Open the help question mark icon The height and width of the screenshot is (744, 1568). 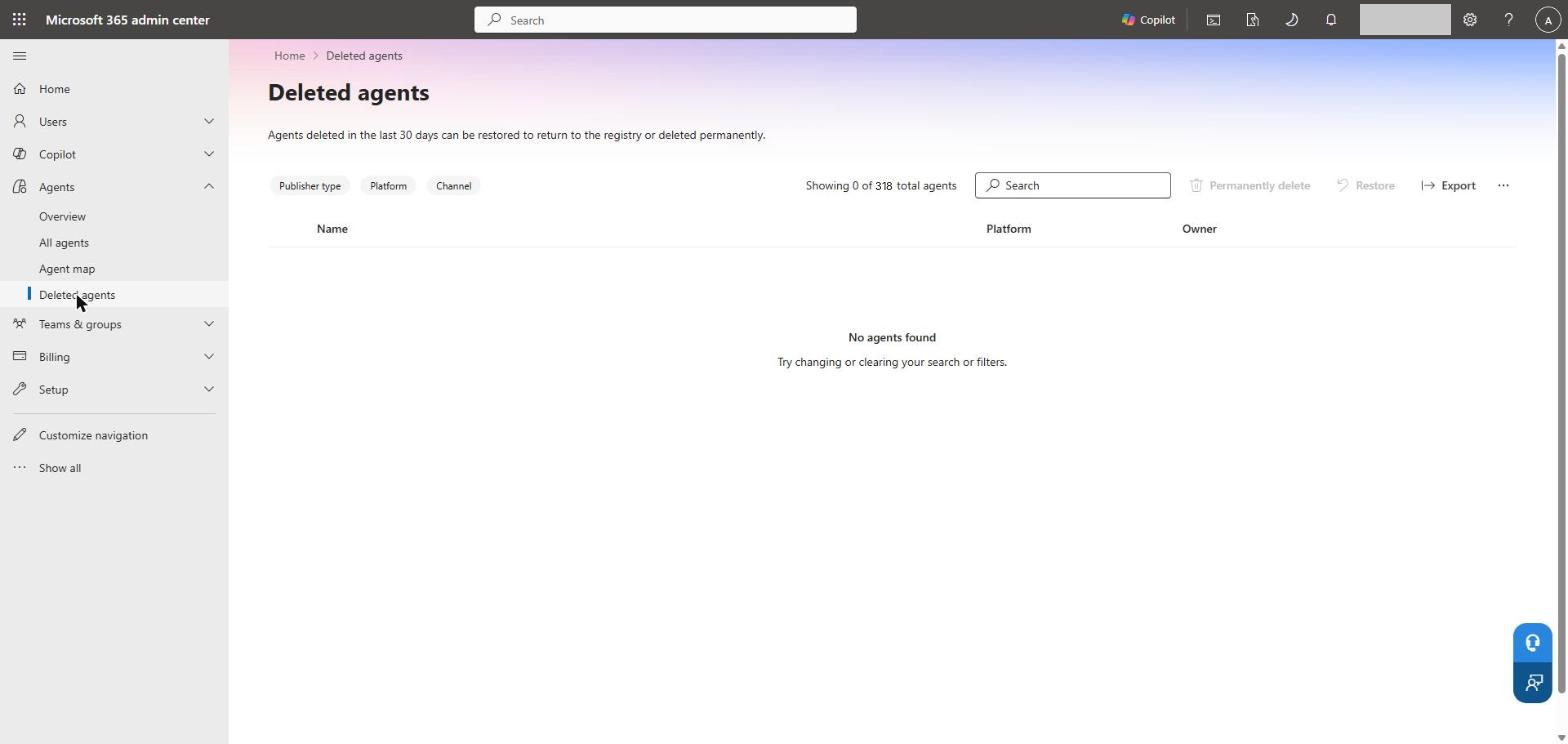pos(1509,20)
